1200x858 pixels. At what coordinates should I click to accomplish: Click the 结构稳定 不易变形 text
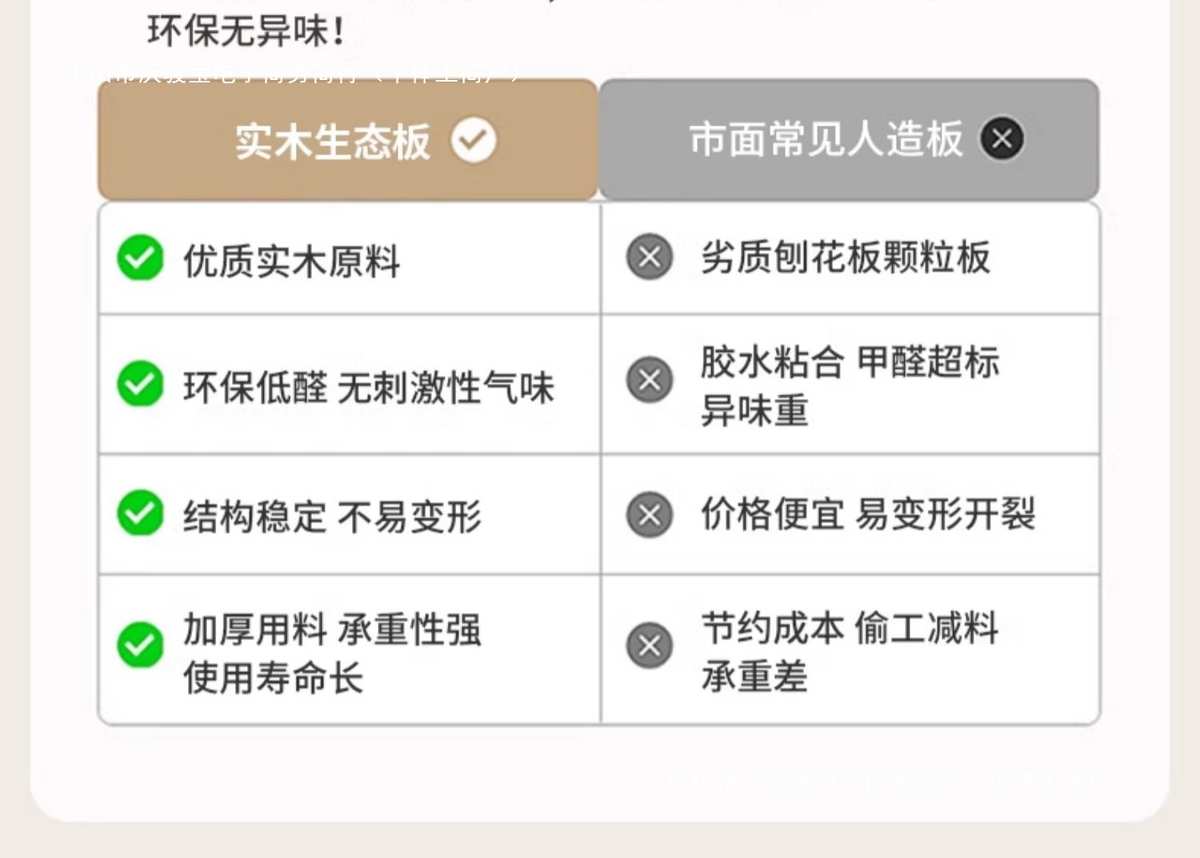pyautogui.click(x=332, y=517)
